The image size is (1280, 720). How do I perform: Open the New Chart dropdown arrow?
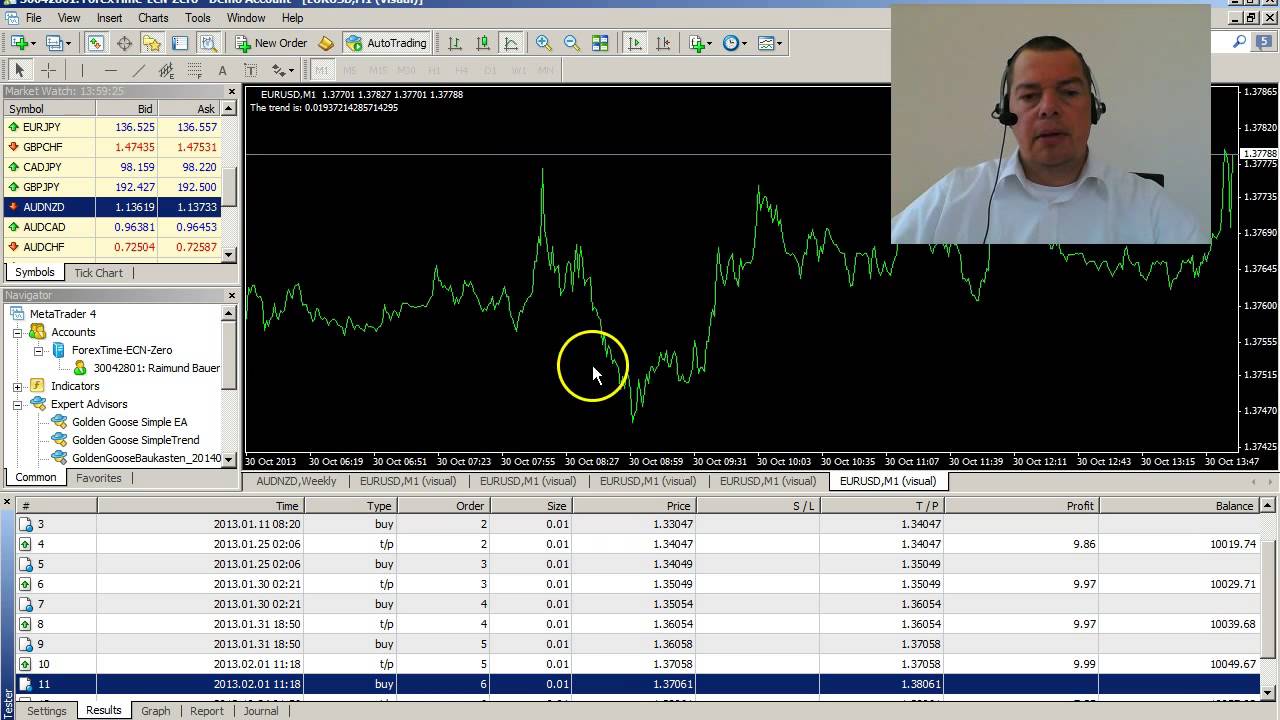[x=33, y=43]
